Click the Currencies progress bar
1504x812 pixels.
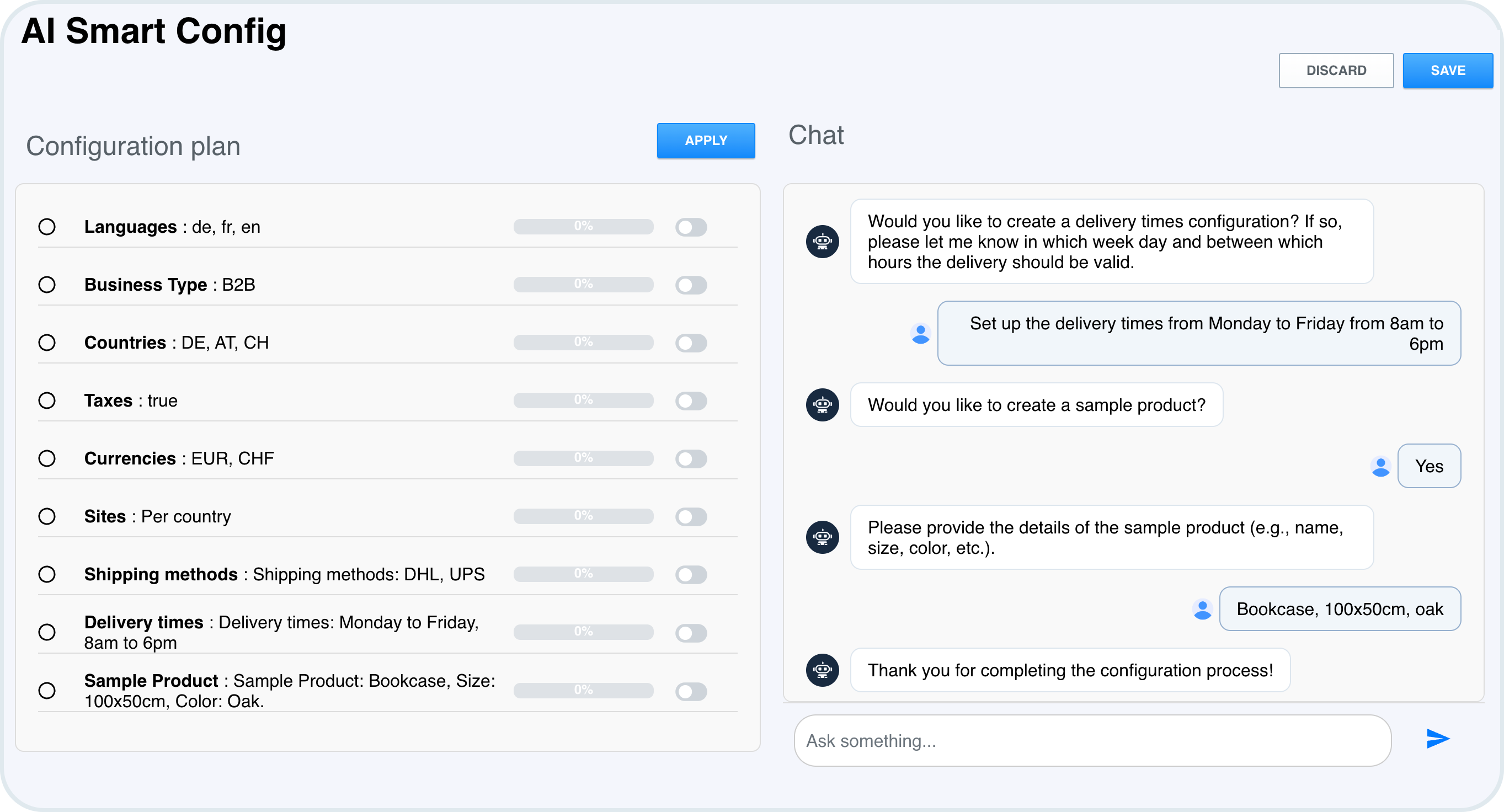[583, 458]
